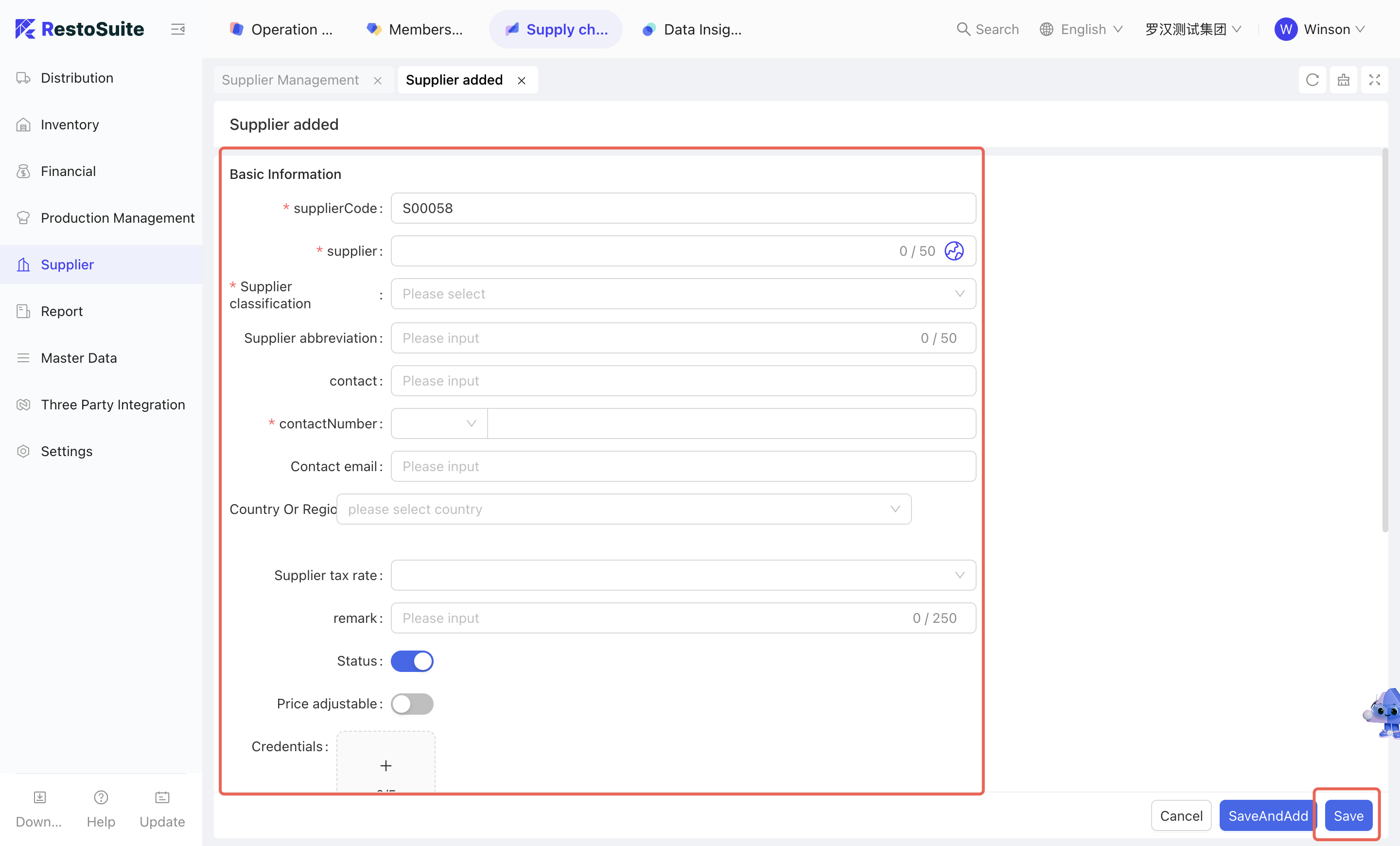The image size is (1400, 846).
Task: Click the Update icon in sidebar footer
Action: [x=162, y=797]
